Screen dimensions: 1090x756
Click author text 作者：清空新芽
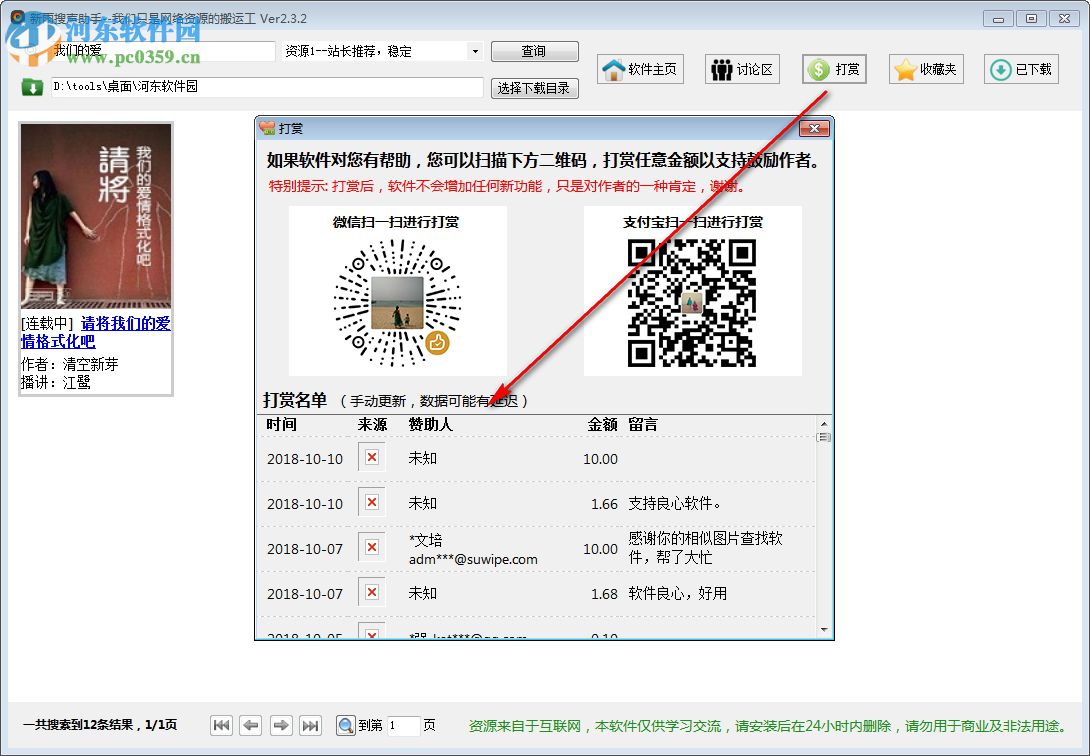coord(70,364)
